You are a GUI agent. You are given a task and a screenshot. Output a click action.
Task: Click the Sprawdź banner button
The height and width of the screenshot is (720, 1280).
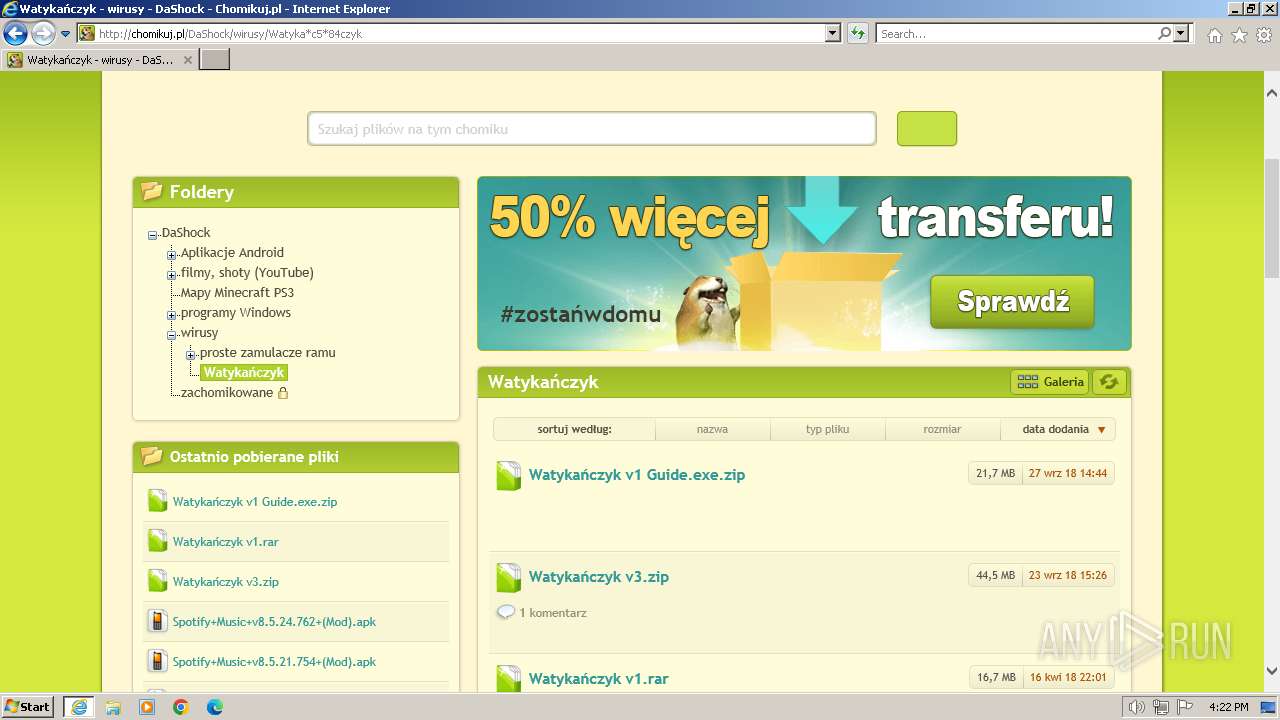[x=1012, y=301]
